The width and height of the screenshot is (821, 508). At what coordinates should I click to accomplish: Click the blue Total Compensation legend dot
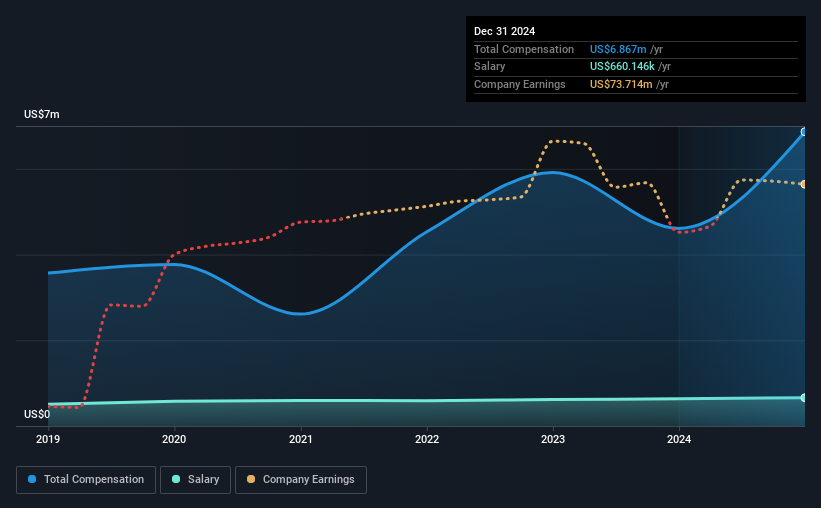pyautogui.click(x=32, y=479)
